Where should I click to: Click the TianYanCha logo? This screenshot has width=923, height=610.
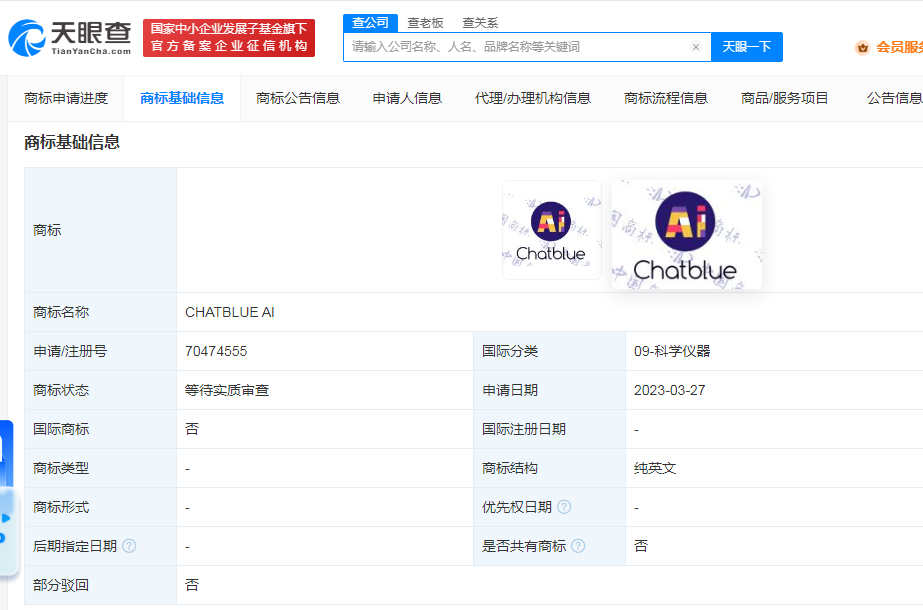pyautogui.click(x=69, y=38)
